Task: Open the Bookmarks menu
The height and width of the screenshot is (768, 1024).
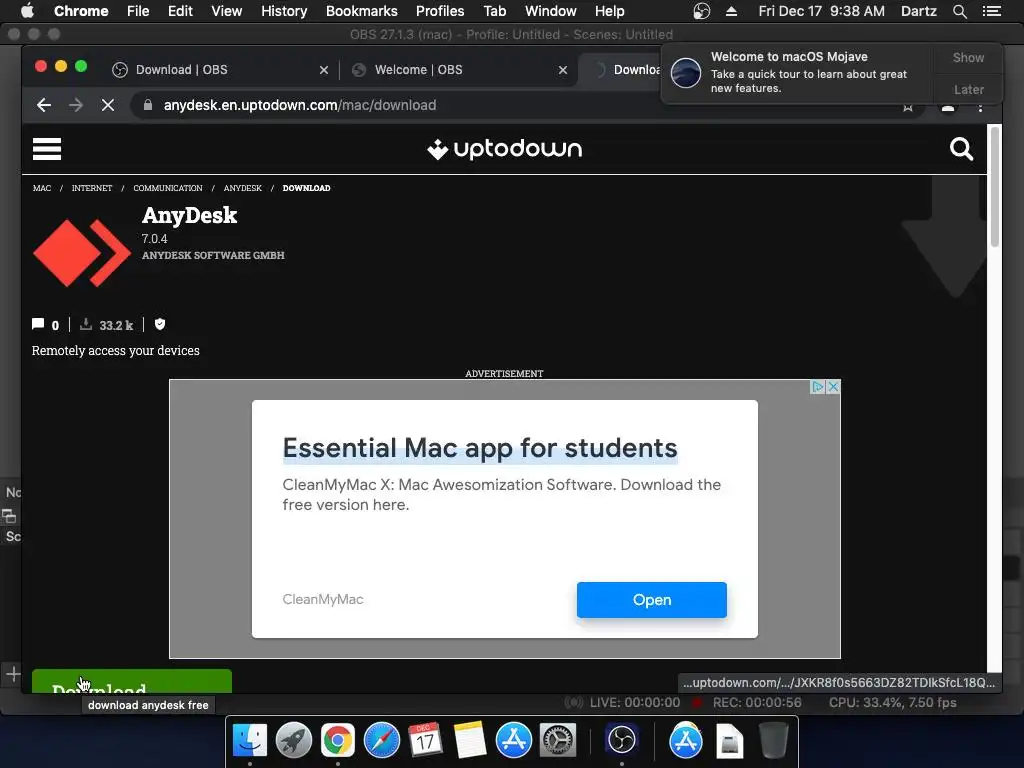Action: (x=362, y=11)
